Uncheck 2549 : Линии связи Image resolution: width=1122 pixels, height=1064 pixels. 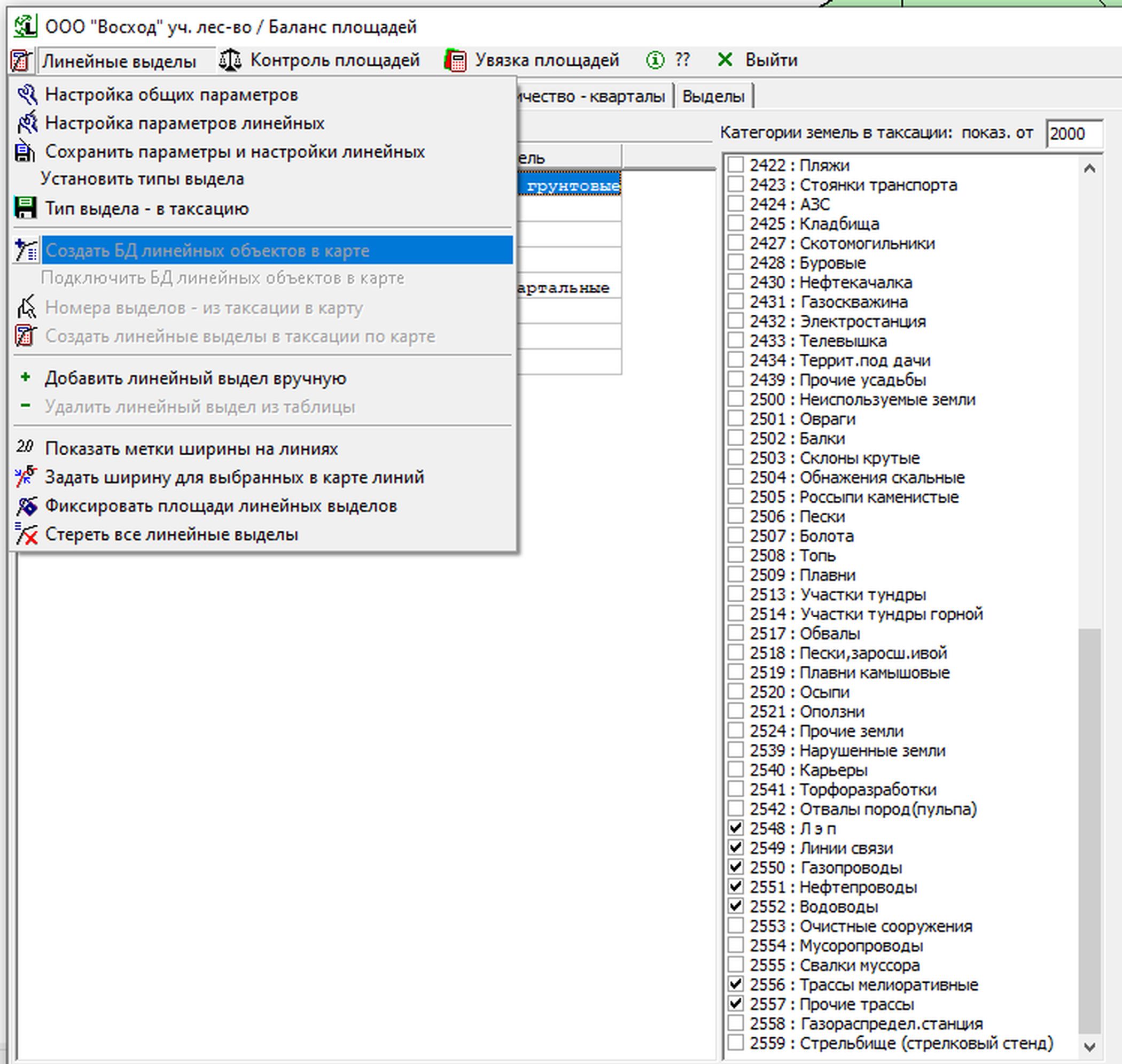pyautogui.click(x=735, y=848)
